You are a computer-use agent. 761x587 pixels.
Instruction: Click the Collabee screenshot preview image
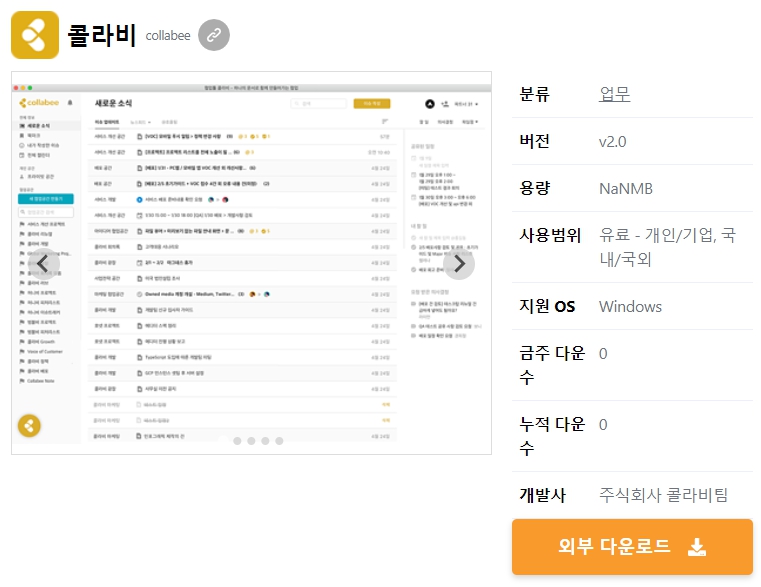click(x=251, y=263)
